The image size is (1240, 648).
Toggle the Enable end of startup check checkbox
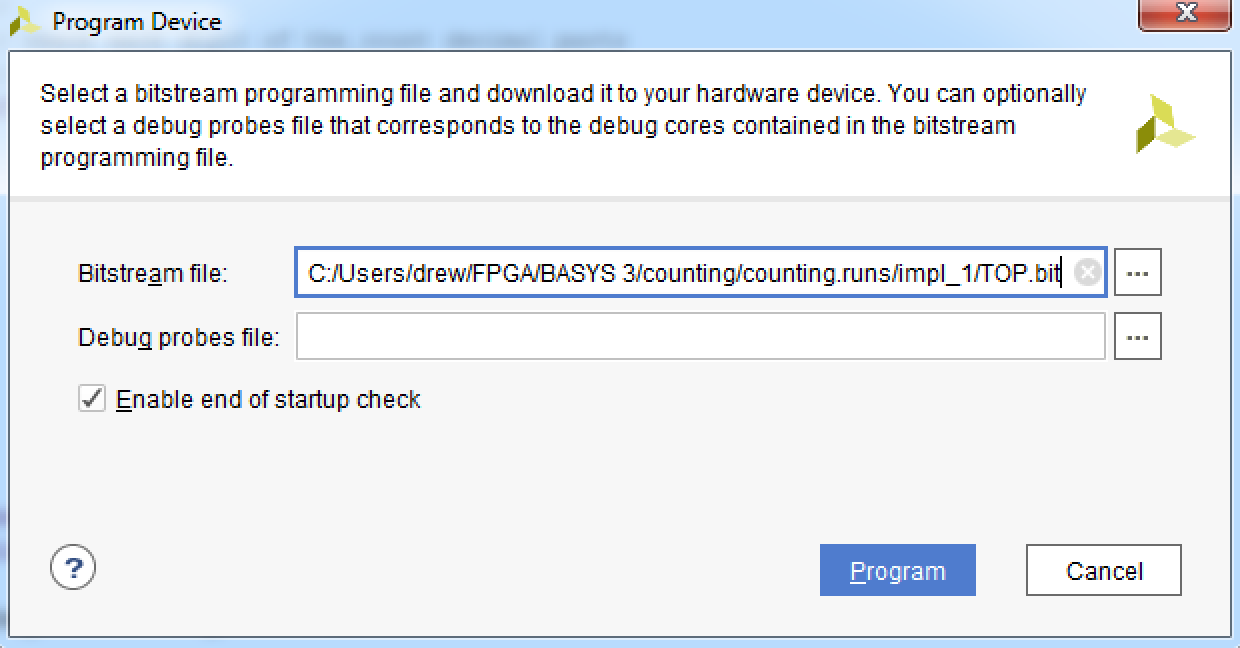(92, 399)
